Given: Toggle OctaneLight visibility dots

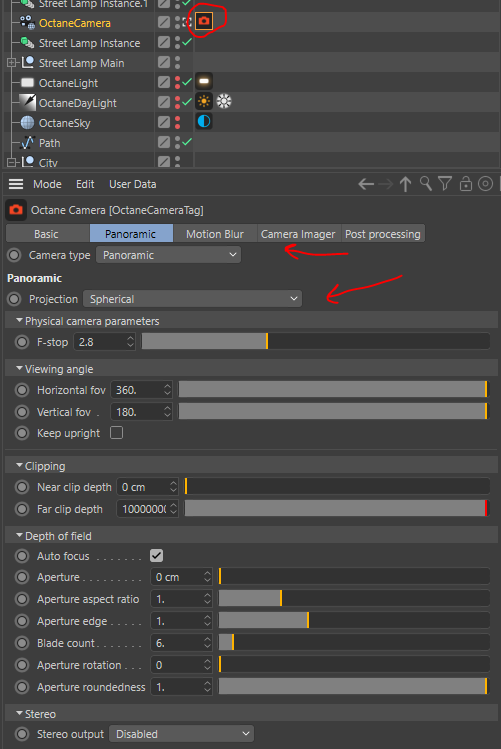Looking at the screenshot, I should pos(178,83).
